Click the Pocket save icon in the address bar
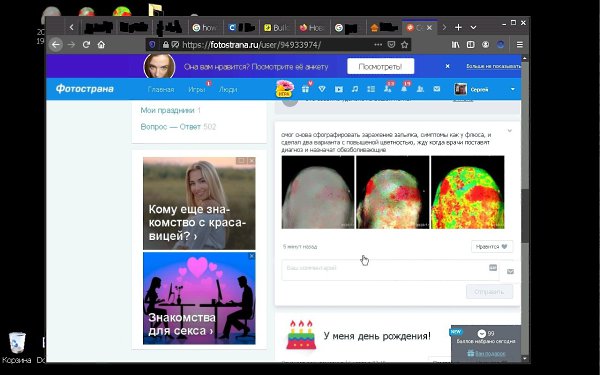The width and height of the screenshot is (600, 375). coord(391,45)
